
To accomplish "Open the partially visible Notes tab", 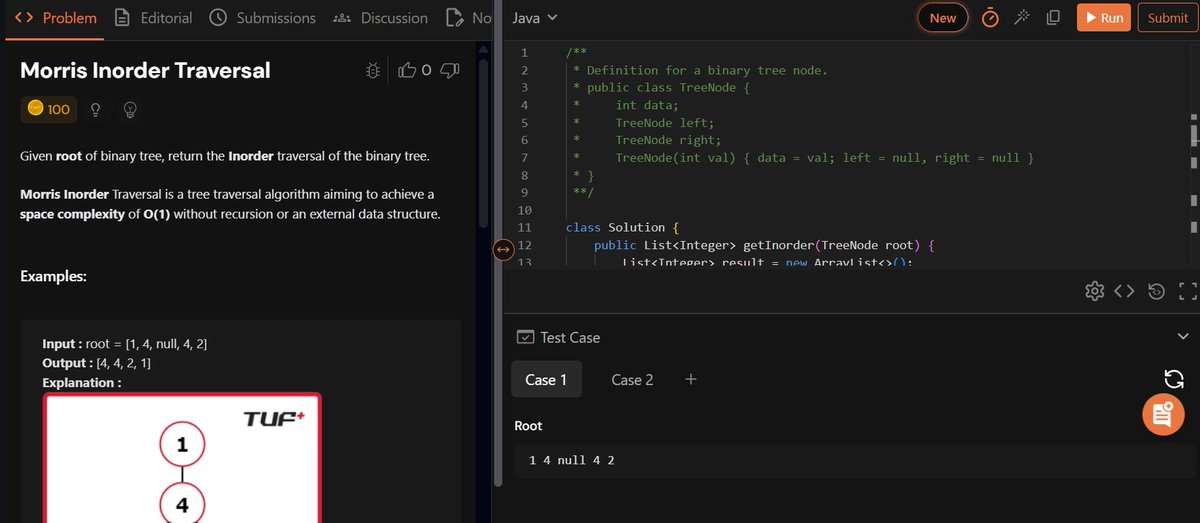I will [468, 18].
